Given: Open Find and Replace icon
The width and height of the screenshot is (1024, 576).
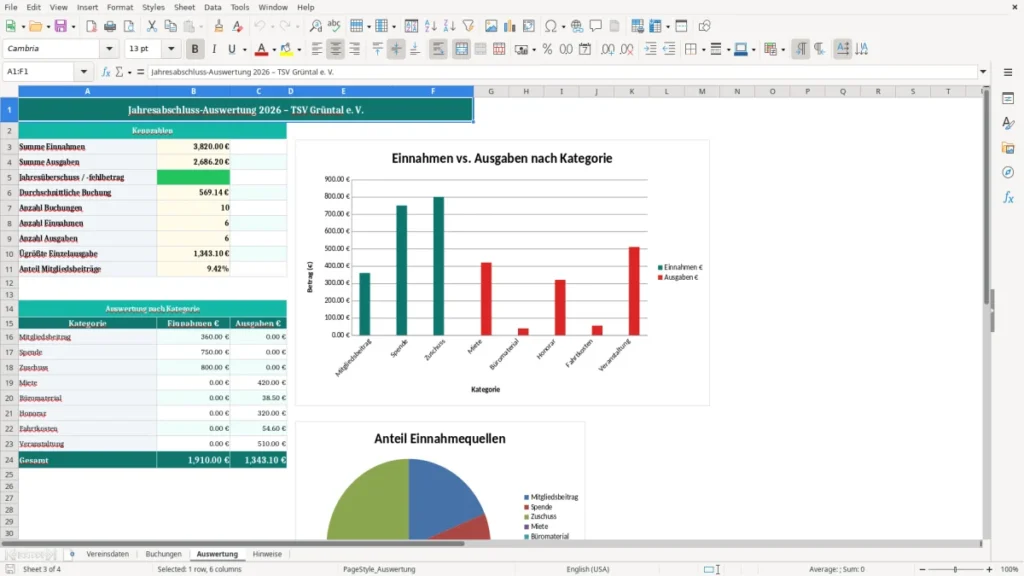Looking at the screenshot, I should (x=315, y=26).
